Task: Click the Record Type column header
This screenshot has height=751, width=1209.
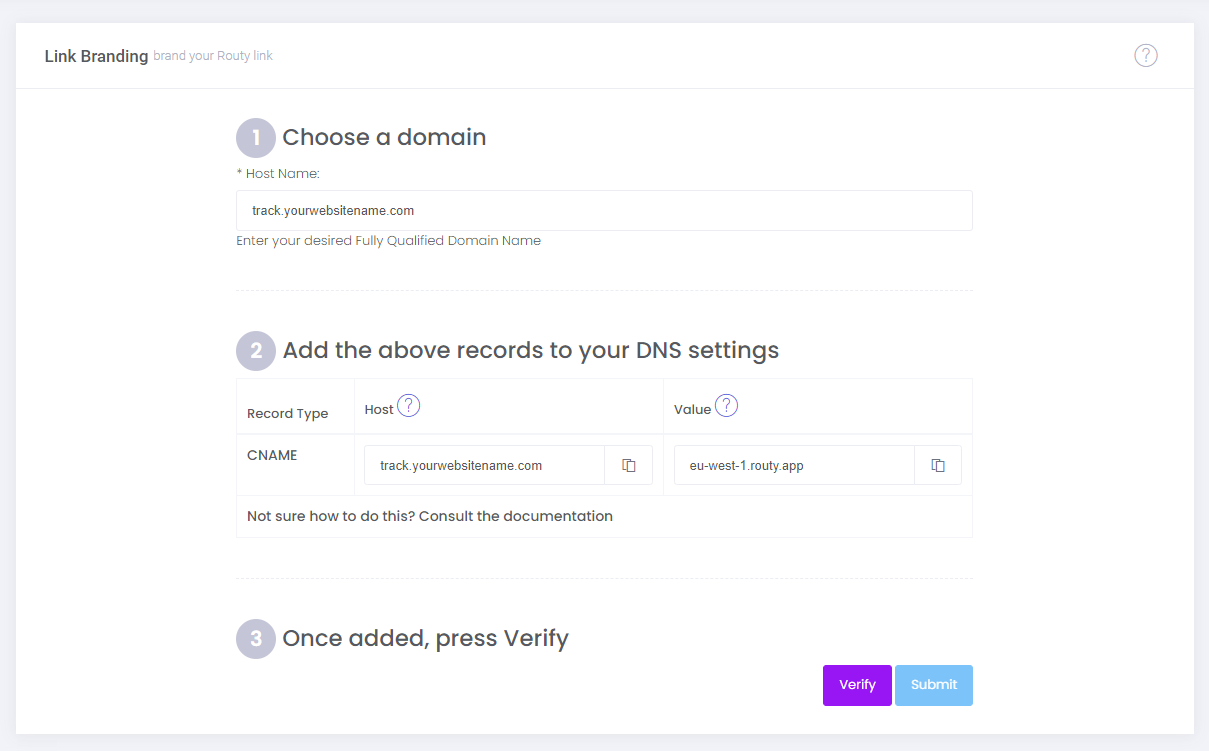Action: (x=287, y=413)
